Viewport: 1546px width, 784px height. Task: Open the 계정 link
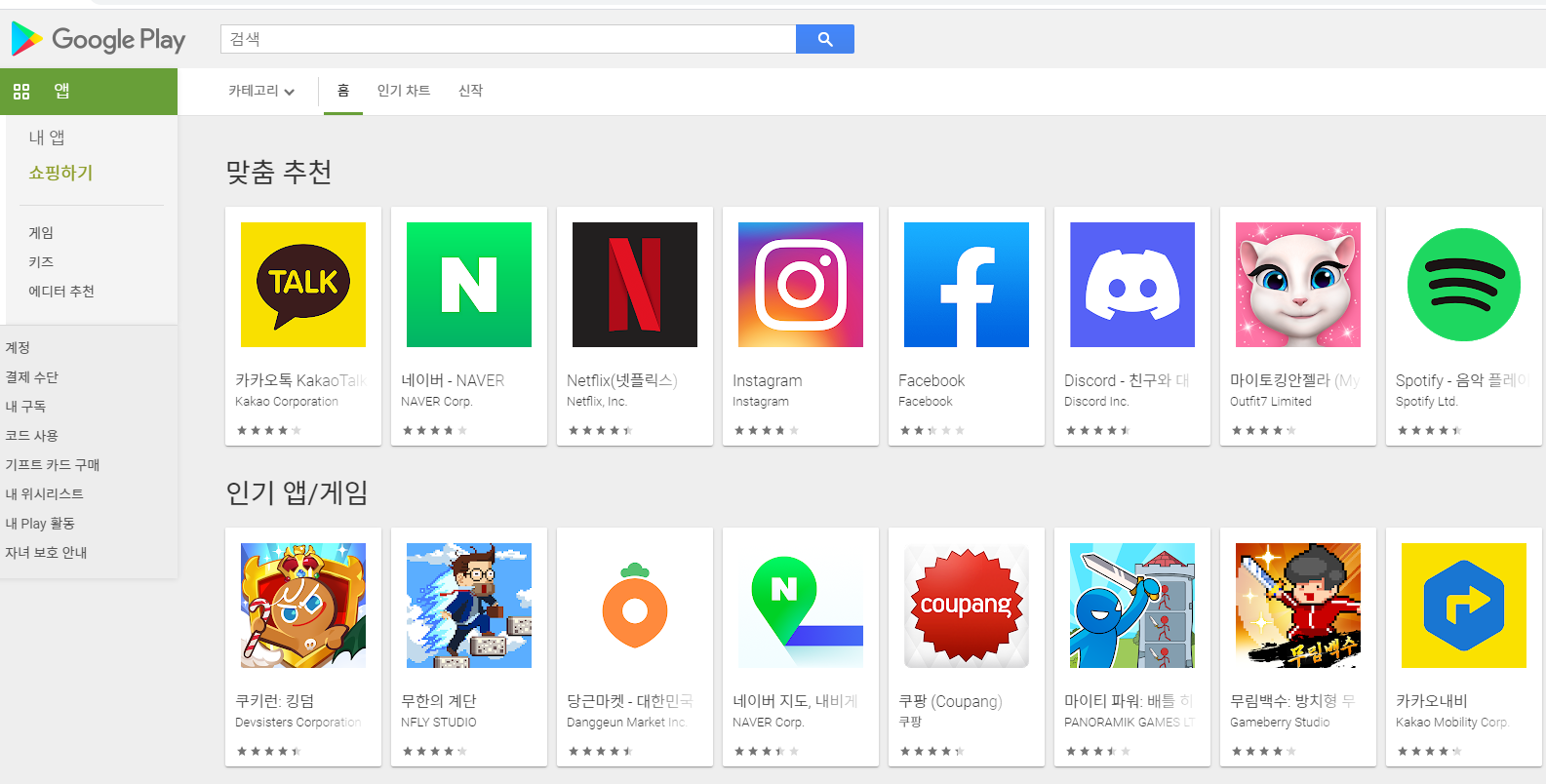(x=18, y=348)
